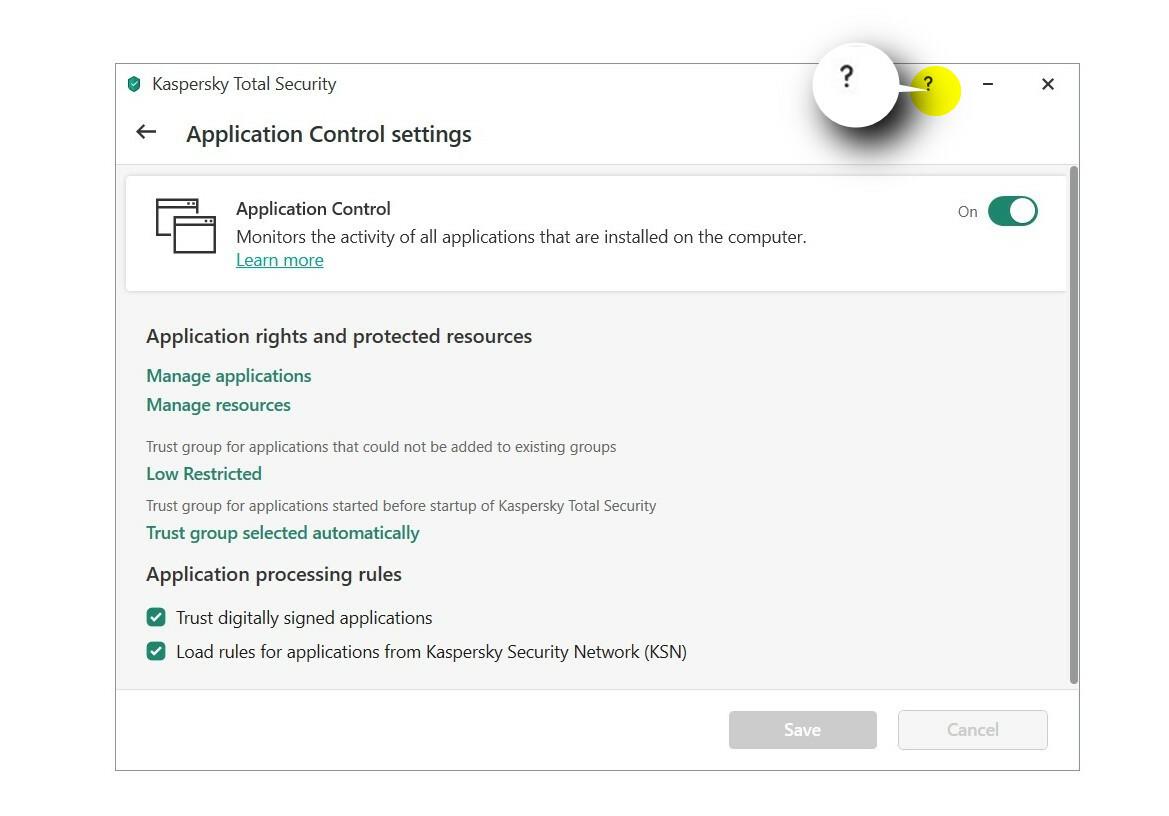Open the Learn more link
Viewport: 1169px width, 816px height.
(x=280, y=260)
